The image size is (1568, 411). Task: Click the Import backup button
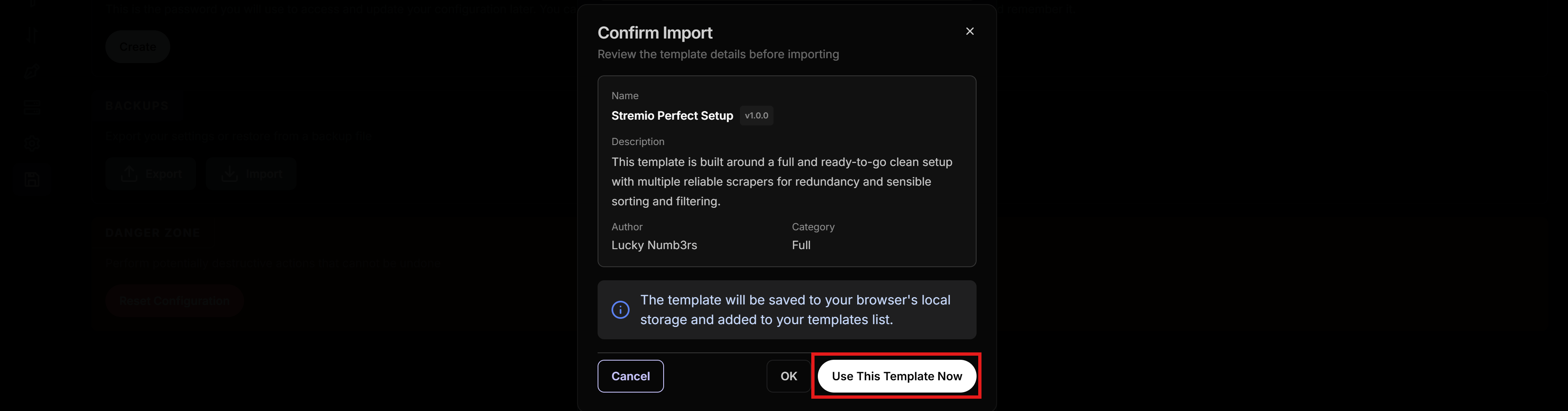pos(251,174)
